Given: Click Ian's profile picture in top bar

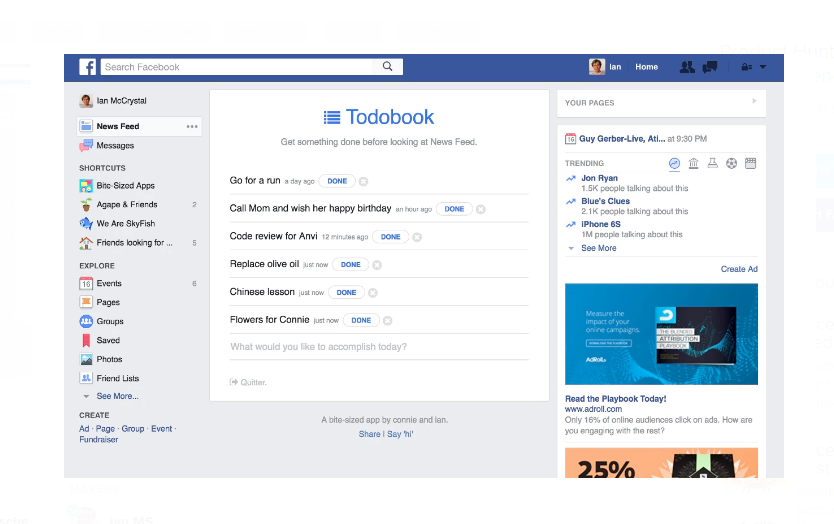Looking at the screenshot, I should coord(597,66).
